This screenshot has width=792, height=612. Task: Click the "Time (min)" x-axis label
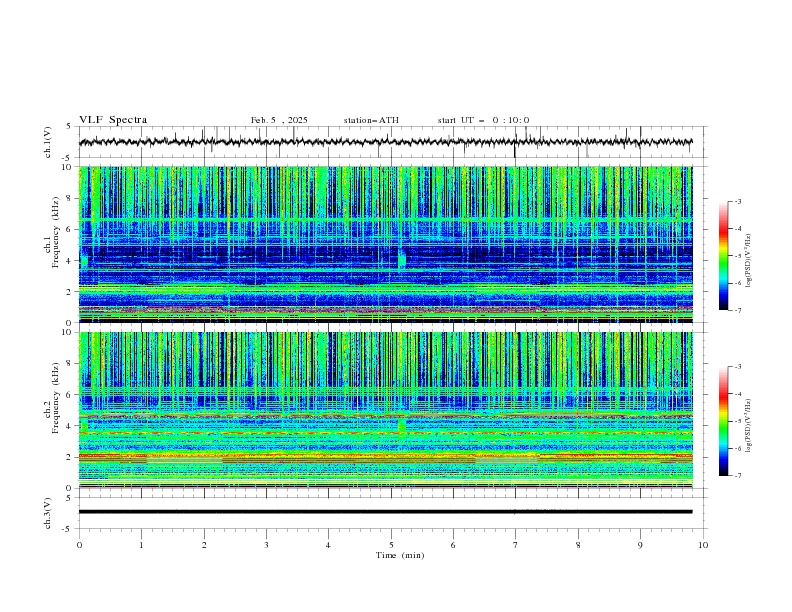(x=400, y=555)
